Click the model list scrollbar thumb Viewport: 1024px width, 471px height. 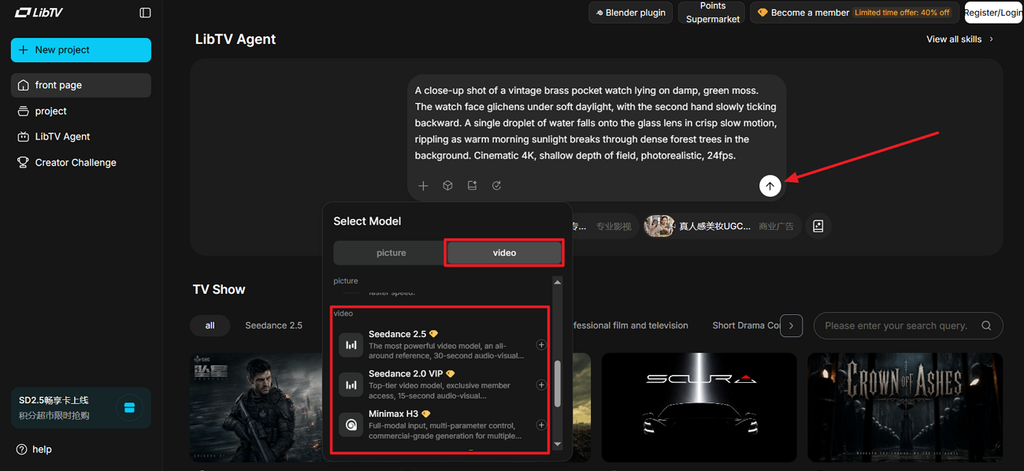557,383
